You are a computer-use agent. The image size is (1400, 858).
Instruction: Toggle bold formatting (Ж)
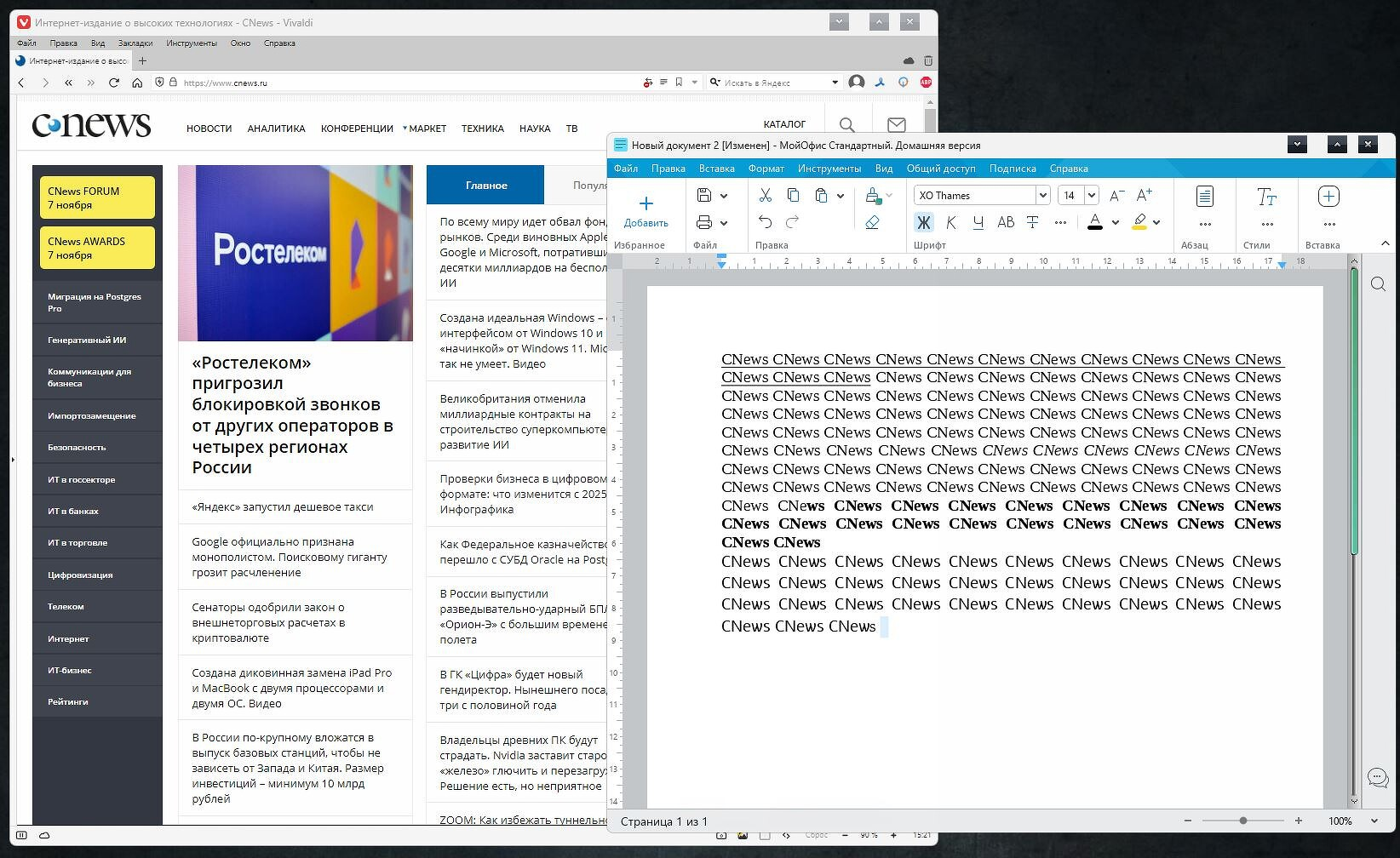(923, 222)
